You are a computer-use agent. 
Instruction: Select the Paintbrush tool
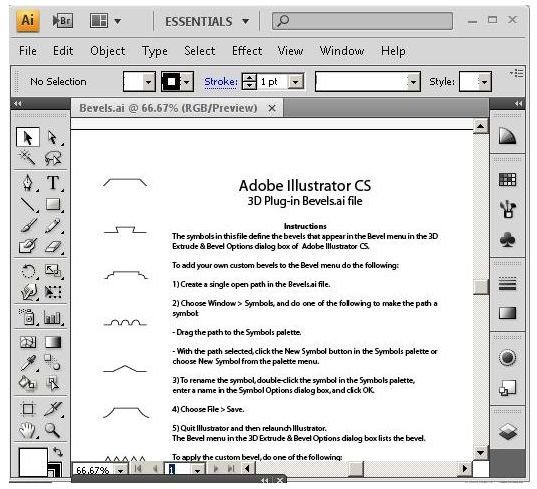(x=28, y=225)
